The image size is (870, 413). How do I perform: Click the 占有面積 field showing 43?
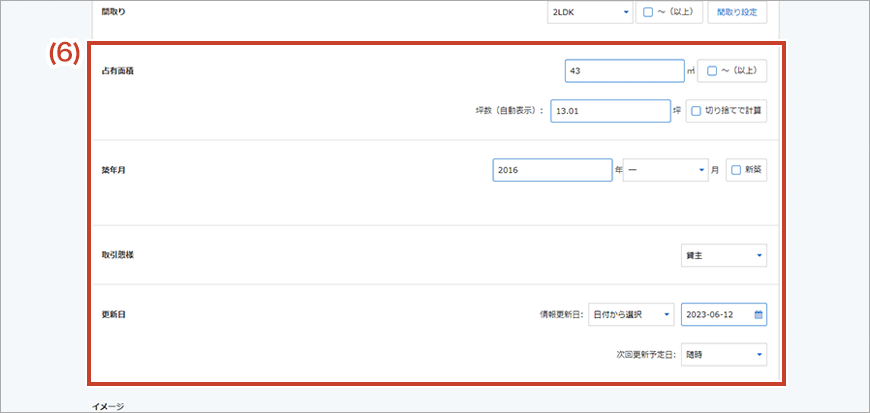point(622,71)
